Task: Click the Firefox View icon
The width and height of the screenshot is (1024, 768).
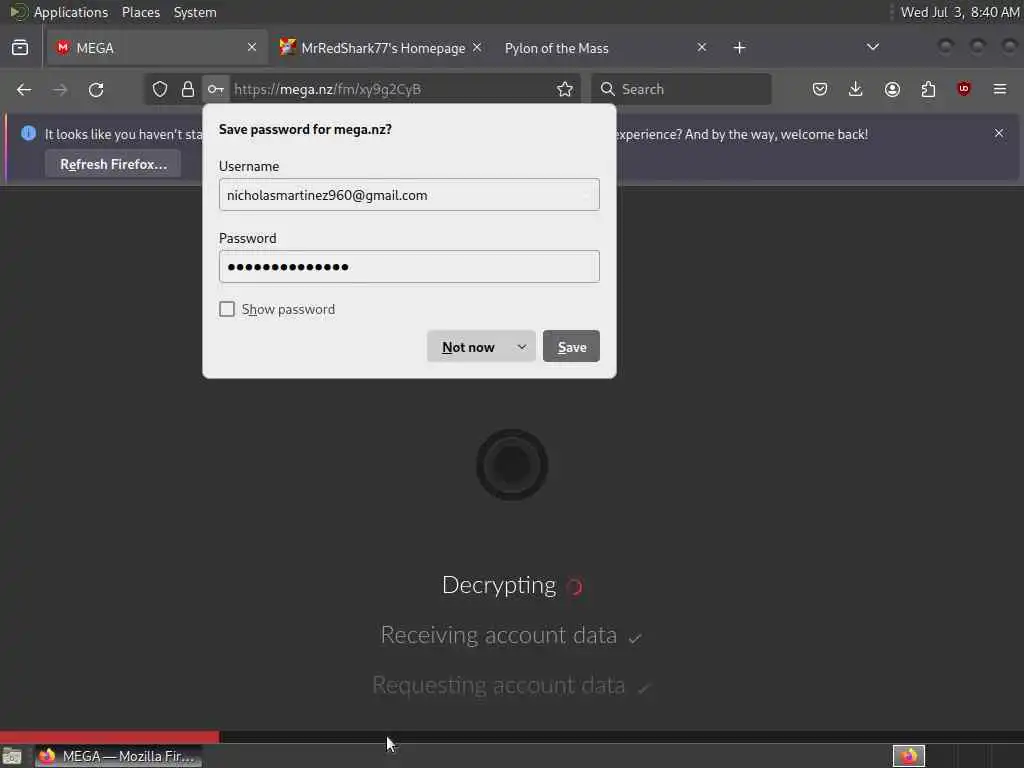Action: [20, 48]
